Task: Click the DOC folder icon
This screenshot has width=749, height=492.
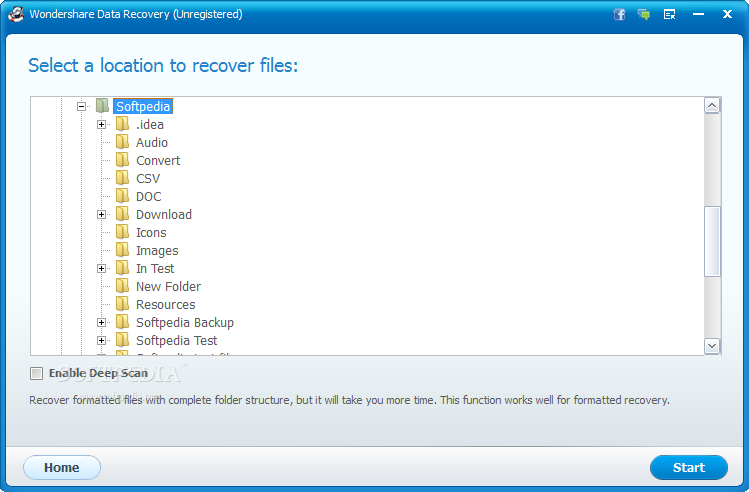Action: tap(122, 196)
